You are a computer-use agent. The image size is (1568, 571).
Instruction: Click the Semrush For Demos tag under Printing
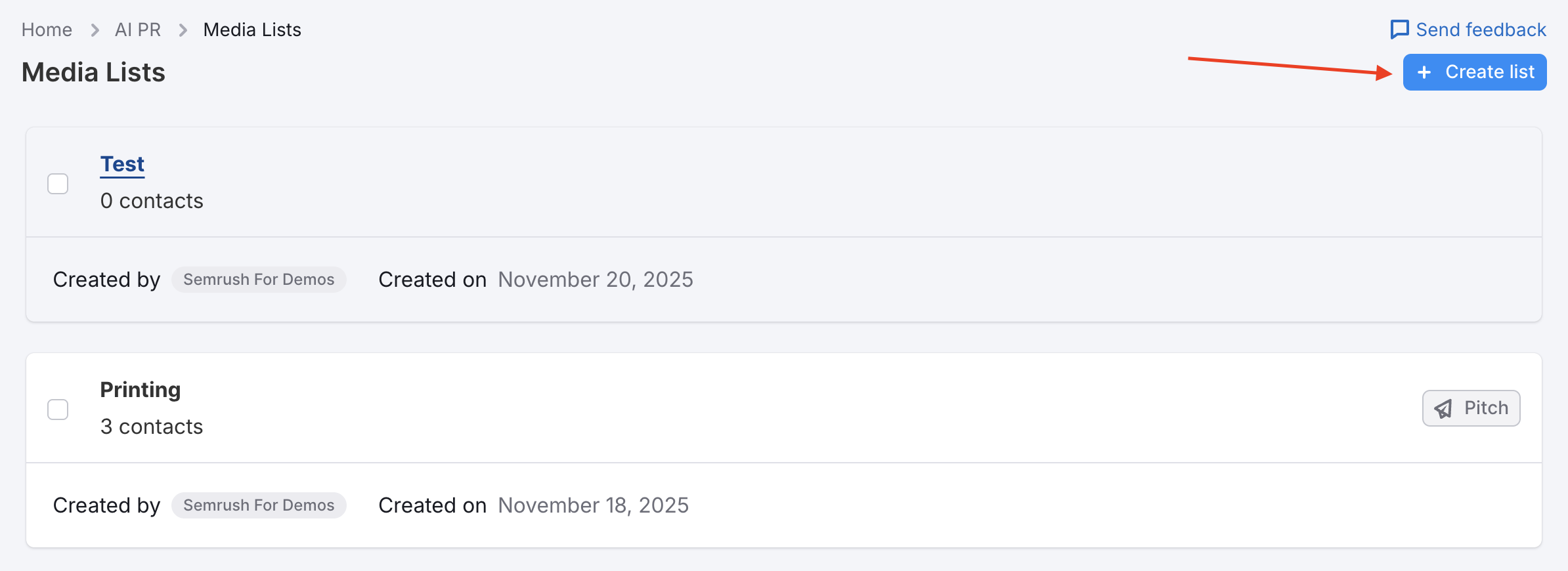[x=259, y=505]
